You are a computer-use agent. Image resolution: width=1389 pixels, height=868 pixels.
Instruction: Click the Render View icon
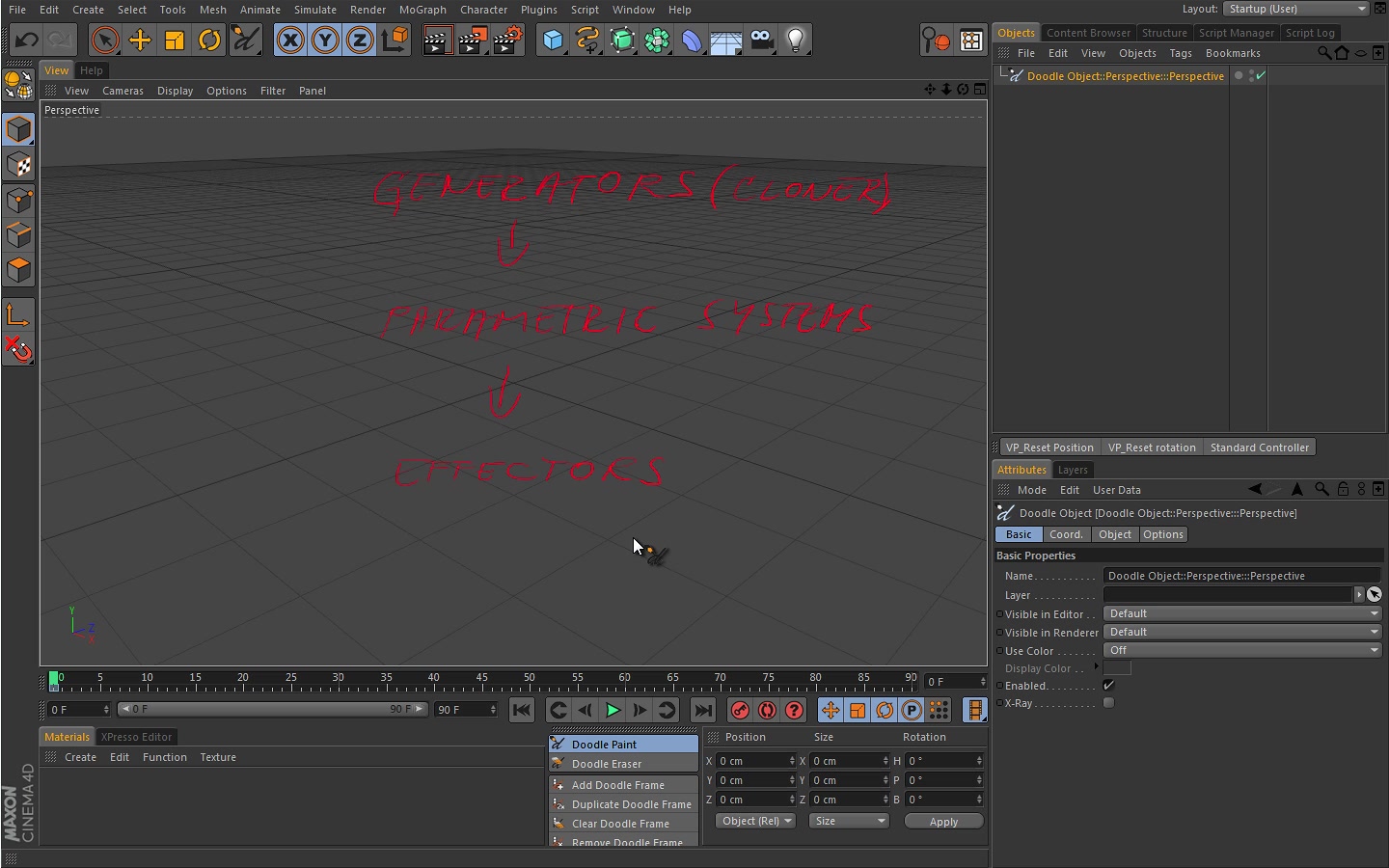(x=437, y=40)
